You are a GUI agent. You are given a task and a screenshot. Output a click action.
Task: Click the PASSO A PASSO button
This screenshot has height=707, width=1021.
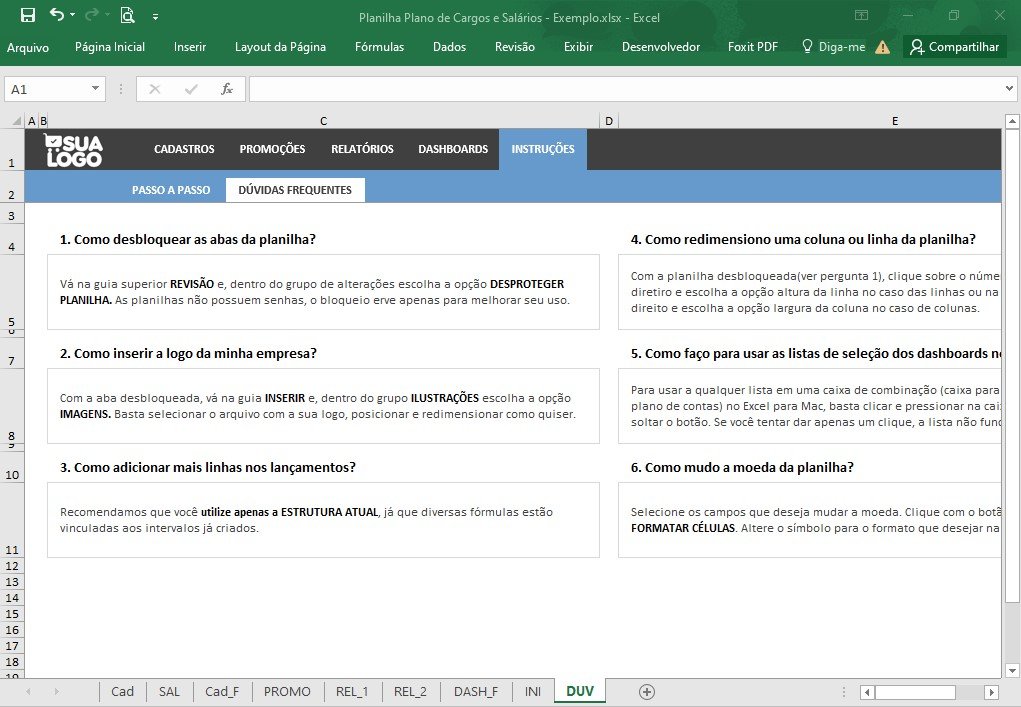click(171, 190)
